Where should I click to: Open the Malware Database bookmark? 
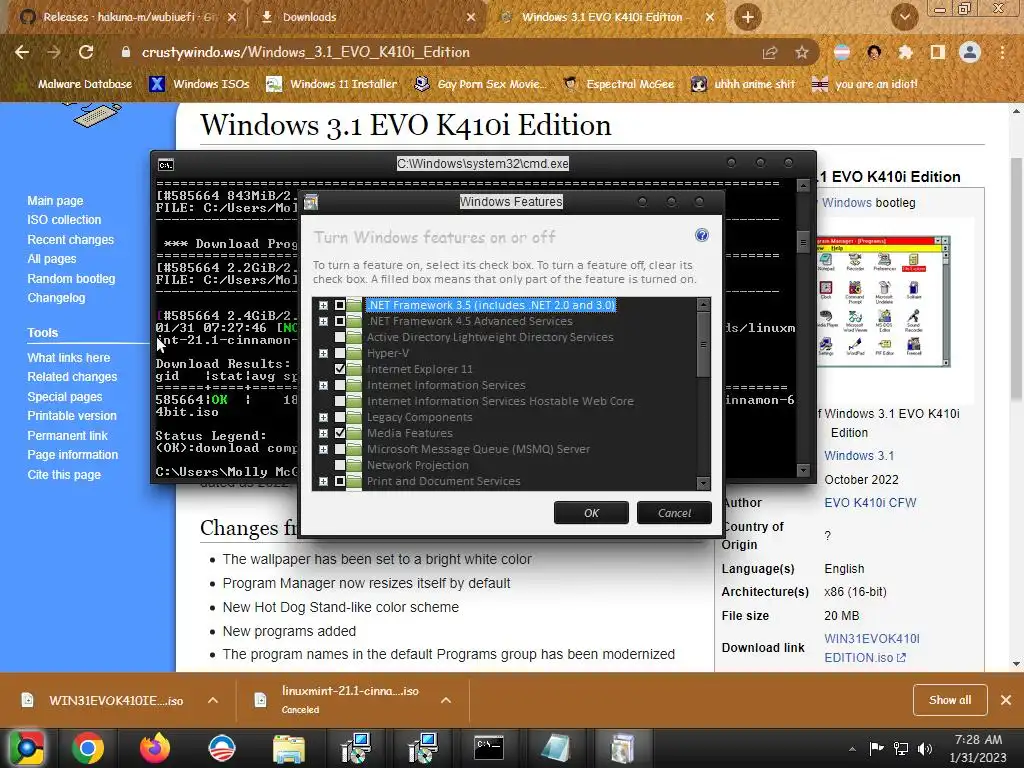(75, 84)
